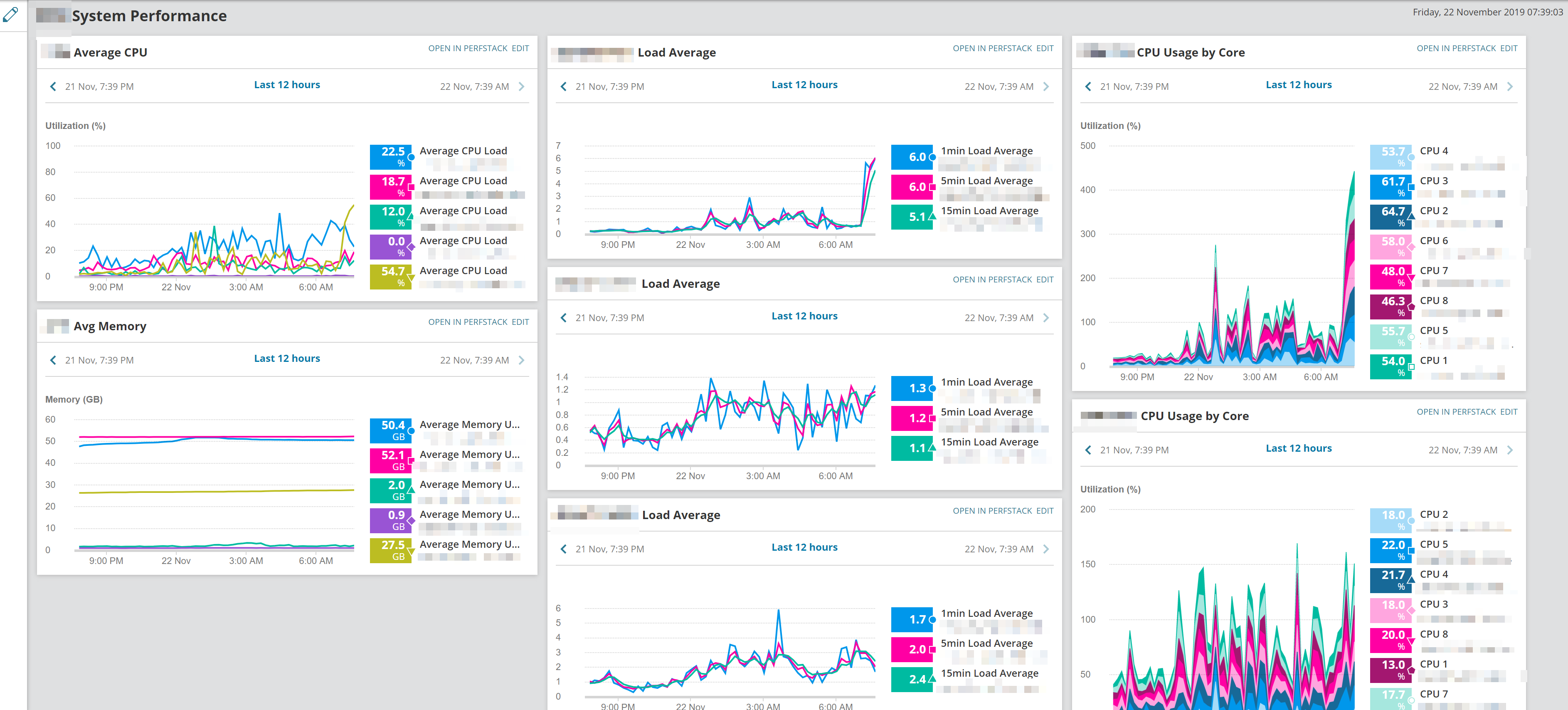Open Last 12 hours in top CPU Usage by Core
The image size is (1568, 710).
[x=1298, y=84]
